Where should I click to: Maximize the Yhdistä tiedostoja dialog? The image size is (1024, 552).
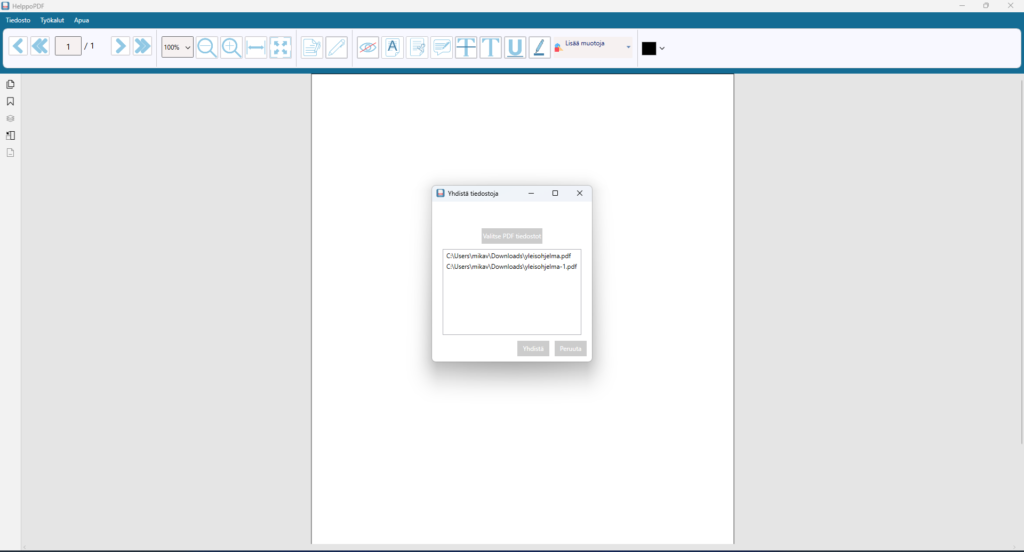click(555, 193)
